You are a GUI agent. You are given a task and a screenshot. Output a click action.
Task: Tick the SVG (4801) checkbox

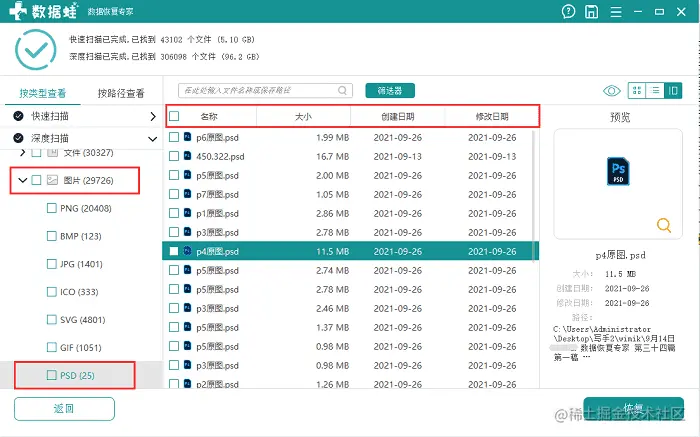tap(52, 320)
